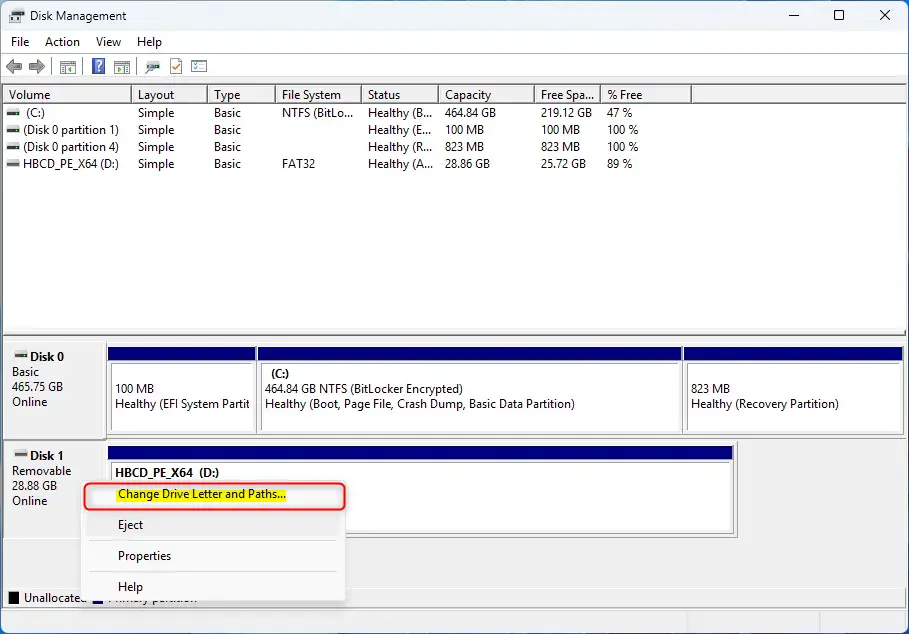Image resolution: width=909 pixels, height=634 pixels.
Task: Open the View menu
Action: coord(108,42)
